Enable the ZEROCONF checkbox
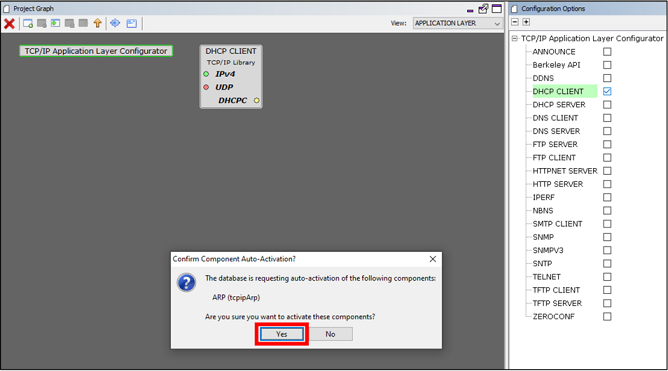The width and height of the screenshot is (668, 371). (x=607, y=316)
